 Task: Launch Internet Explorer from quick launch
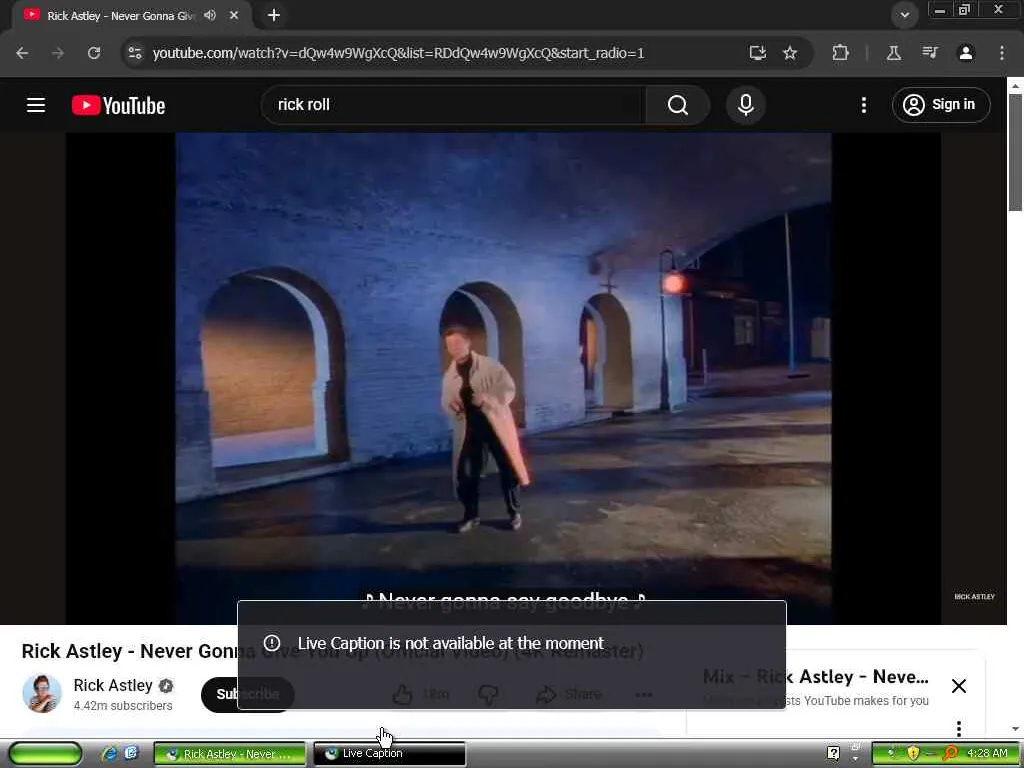[x=109, y=754]
